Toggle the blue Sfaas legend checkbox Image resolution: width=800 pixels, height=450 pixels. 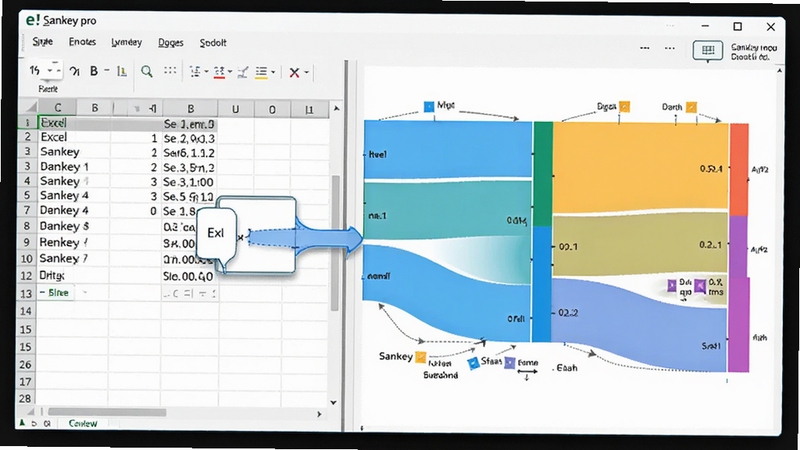click(x=473, y=362)
